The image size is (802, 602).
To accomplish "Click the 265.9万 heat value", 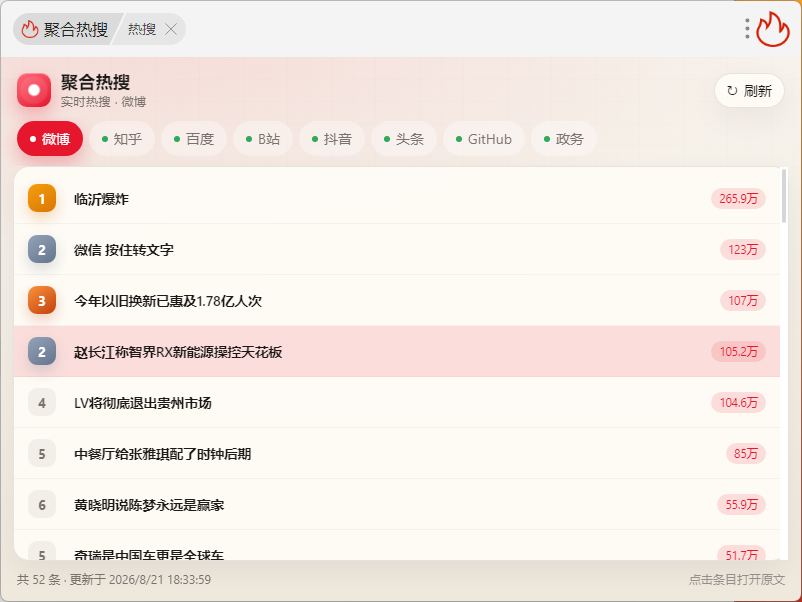I will coord(738,198).
